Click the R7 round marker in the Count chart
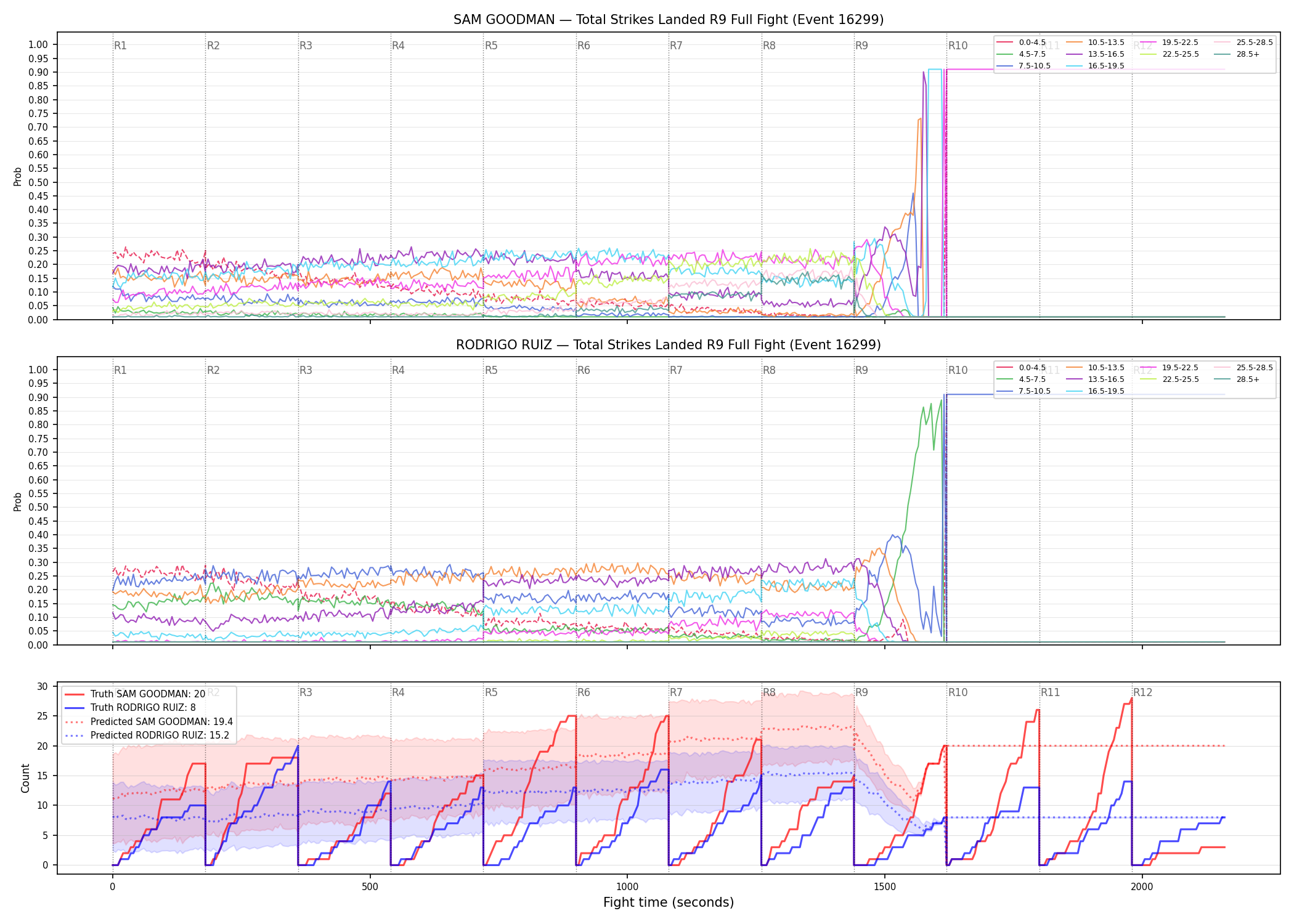1294x924 pixels. tap(676, 692)
